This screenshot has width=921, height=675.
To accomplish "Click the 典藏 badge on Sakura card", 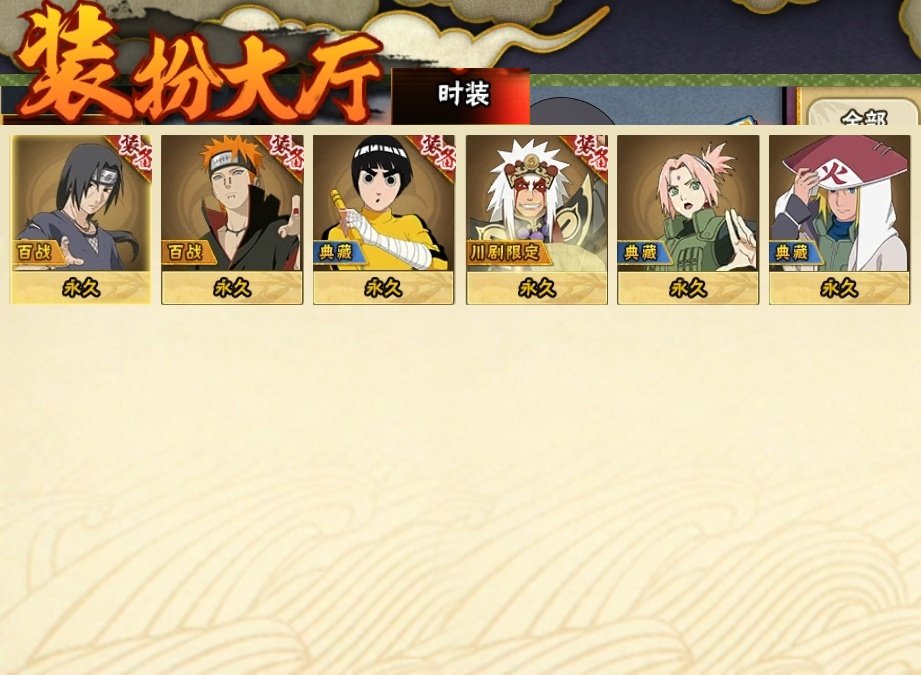I will point(643,253).
